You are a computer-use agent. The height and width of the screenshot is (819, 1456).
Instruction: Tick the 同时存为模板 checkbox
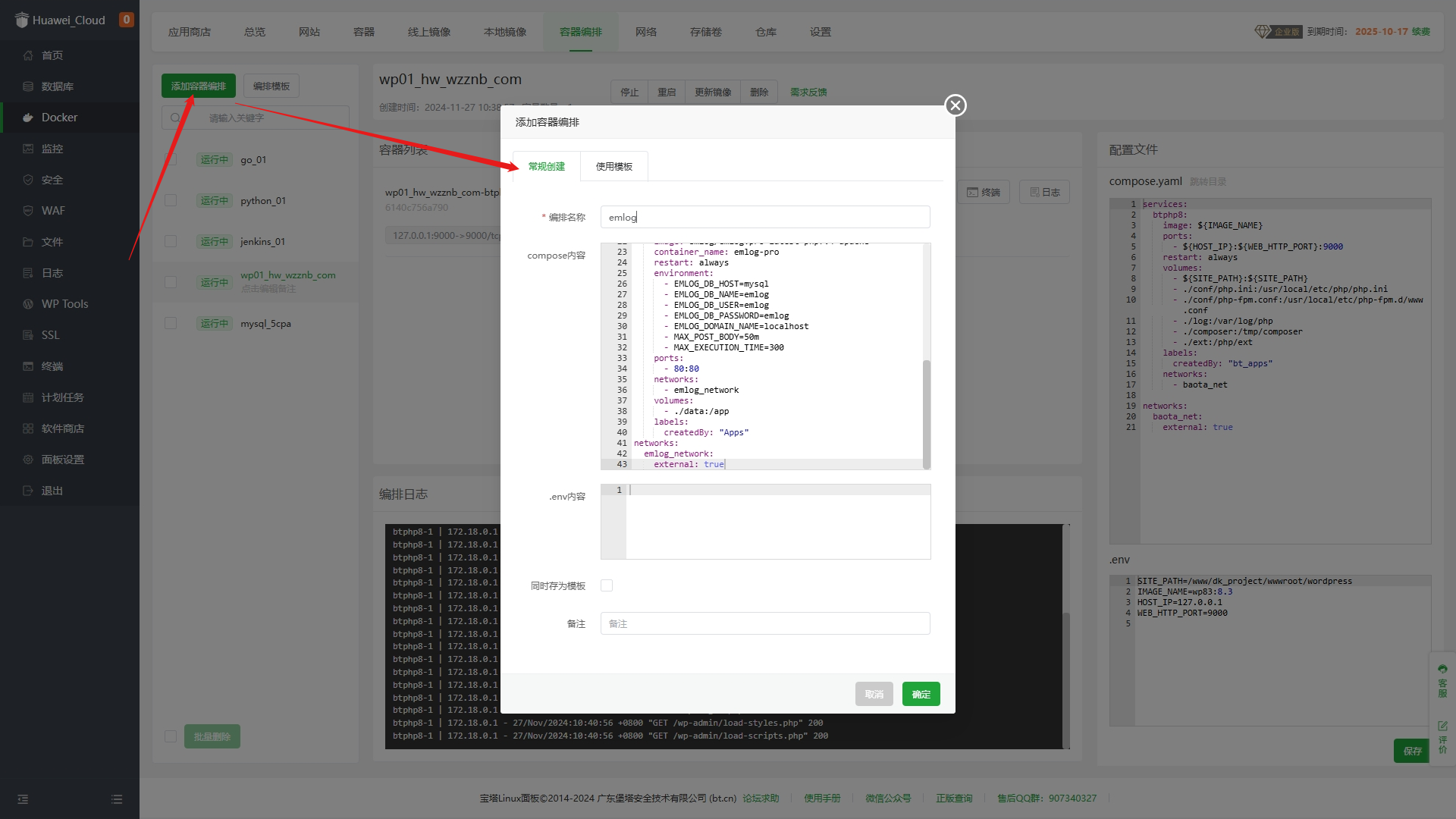(x=607, y=585)
